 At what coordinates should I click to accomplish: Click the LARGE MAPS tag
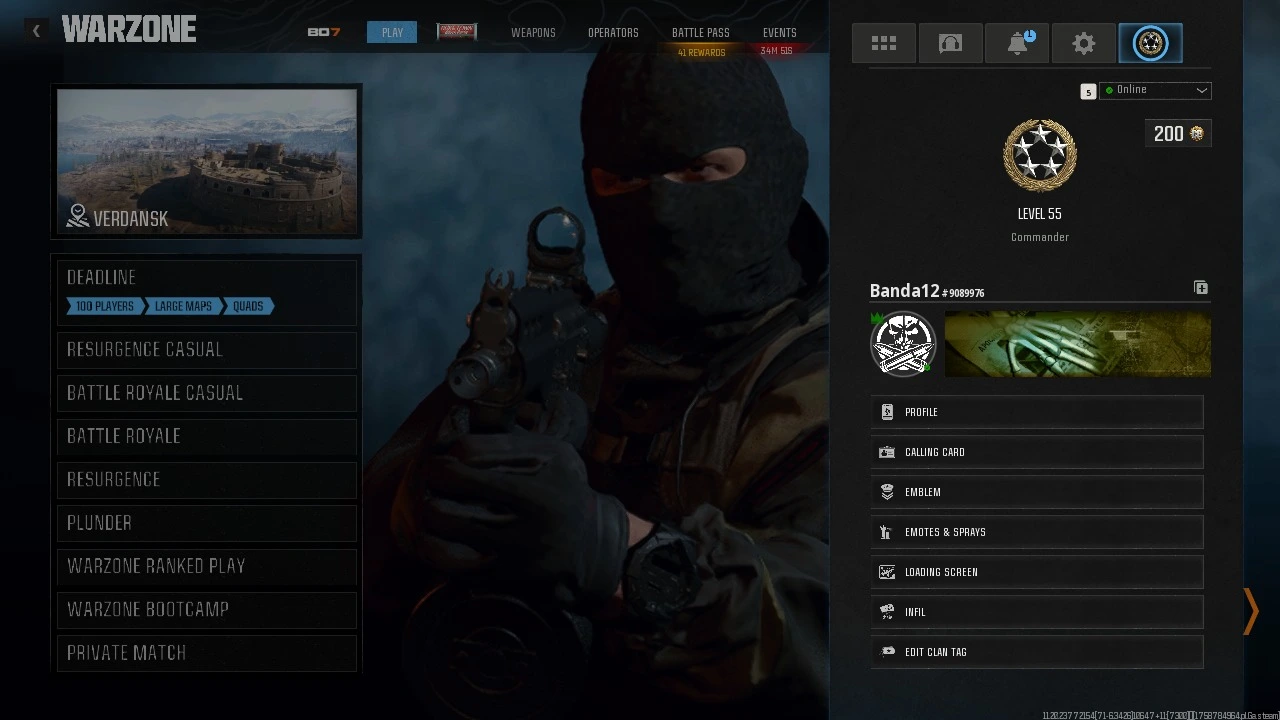[183, 306]
